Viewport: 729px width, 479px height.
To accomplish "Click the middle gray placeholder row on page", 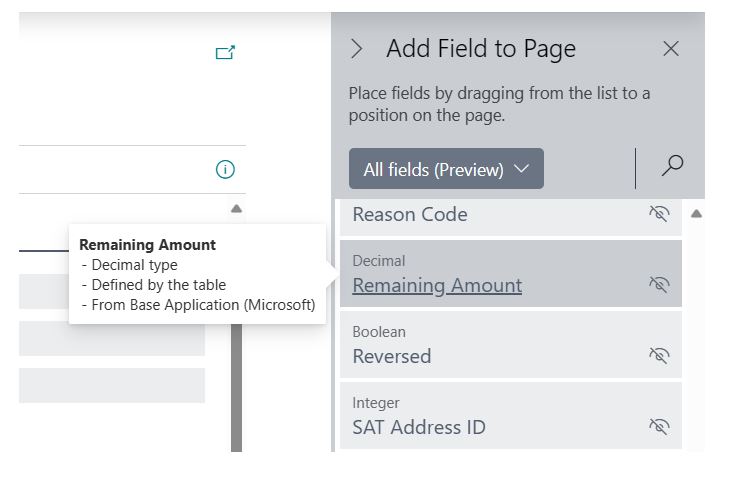I will 112,338.
